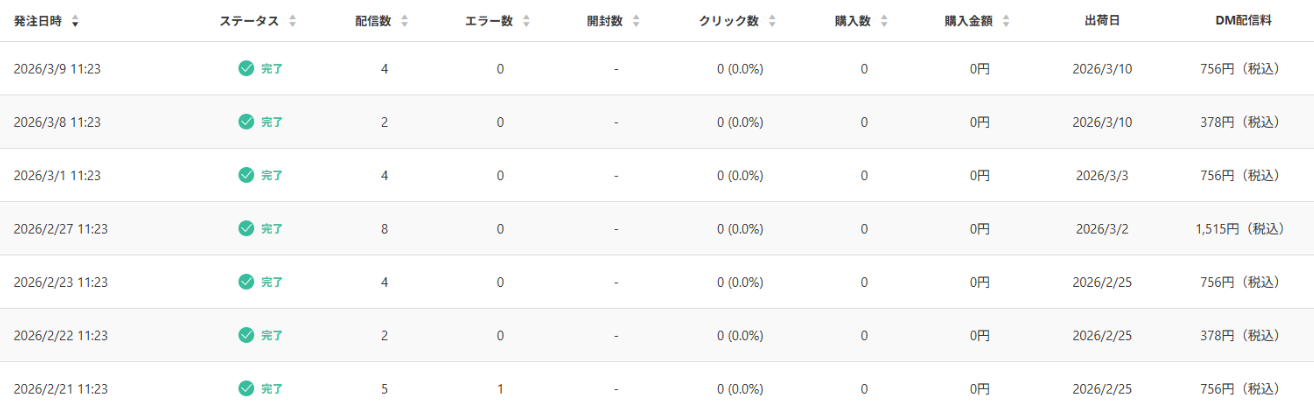This screenshot has width=1314, height=412.
Task: Sort by ステータス column arrow
Action: pyautogui.click(x=292, y=21)
